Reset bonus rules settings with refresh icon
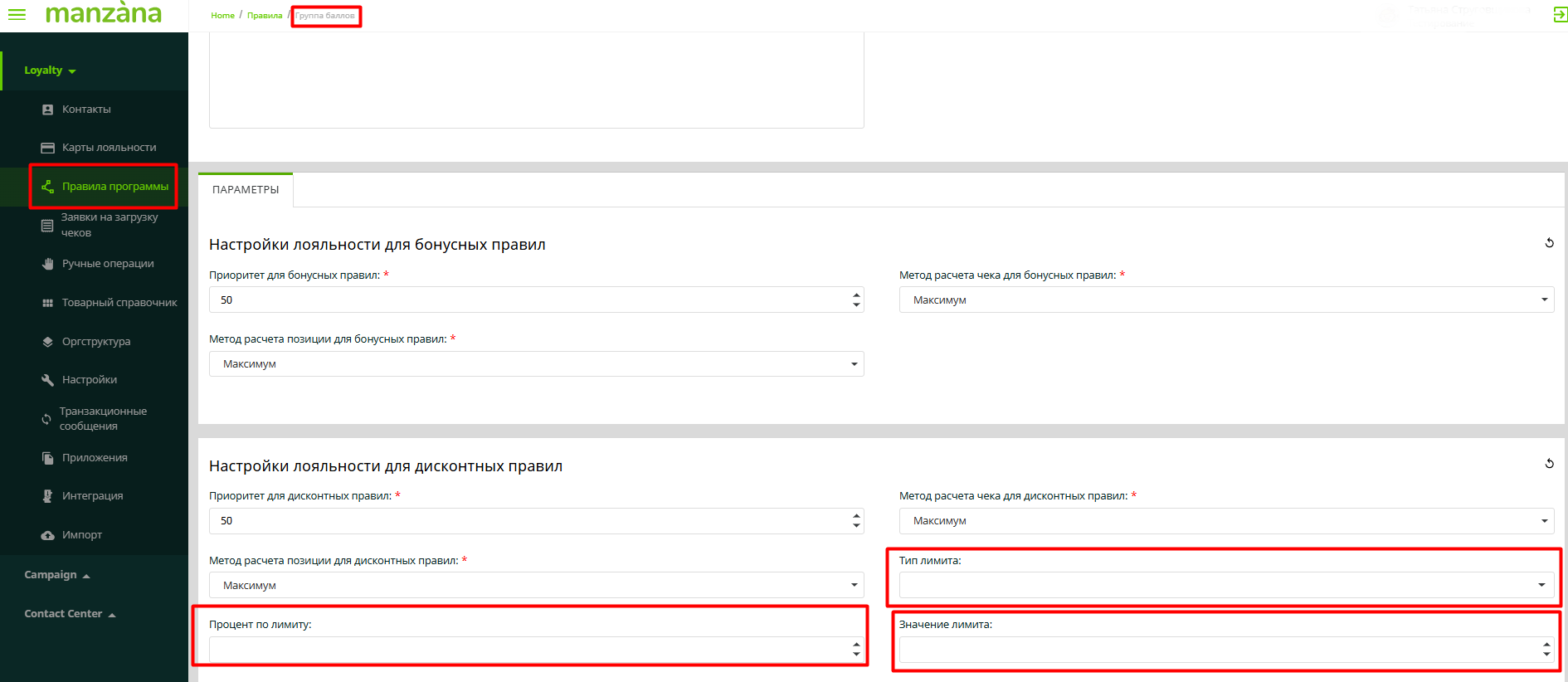This screenshot has width=1568, height=682. pyautogui.click(x=1549, y=243)
